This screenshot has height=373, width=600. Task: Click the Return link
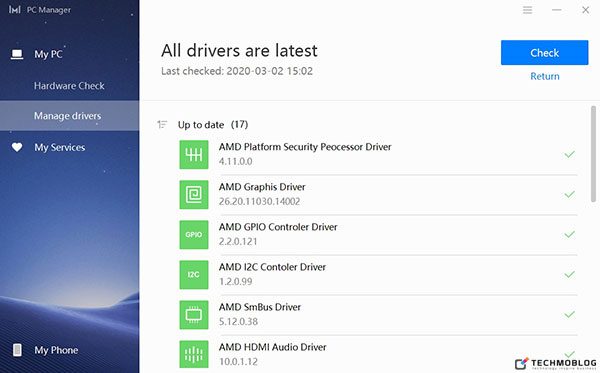point(545,76)
